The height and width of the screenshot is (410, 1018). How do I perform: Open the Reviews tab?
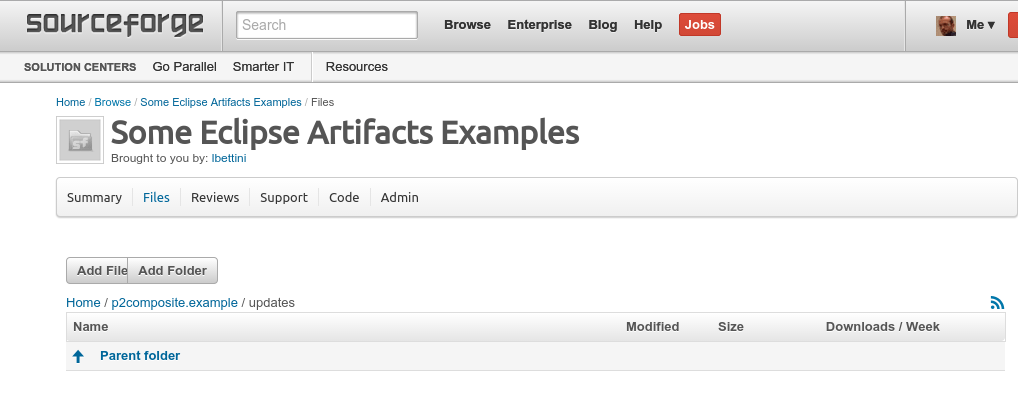(215, 198)
